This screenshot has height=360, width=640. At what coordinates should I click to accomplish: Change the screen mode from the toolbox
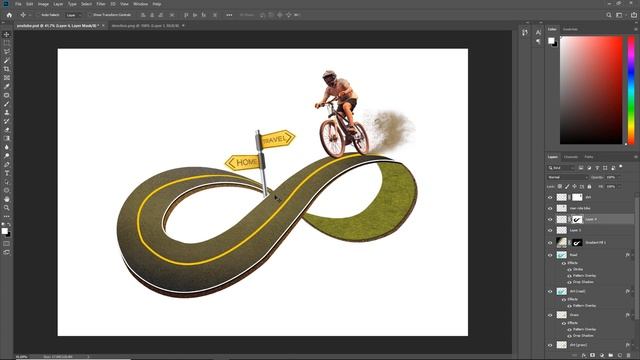coord(7,253)
